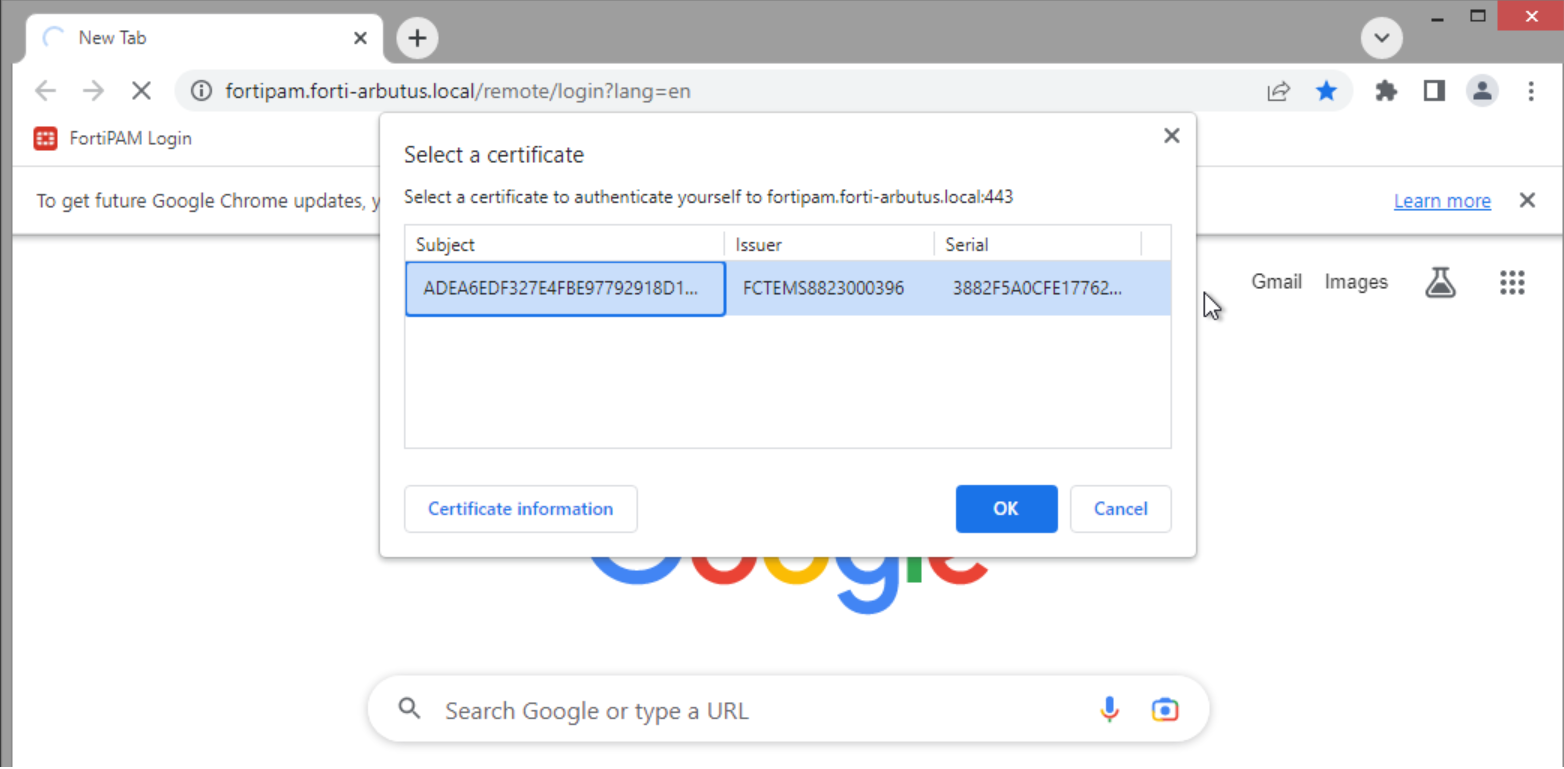The width and height of the screenshot is (1564, 769).
Task: Open Search Labs with the flask icon
Action: pos(1440,282)
